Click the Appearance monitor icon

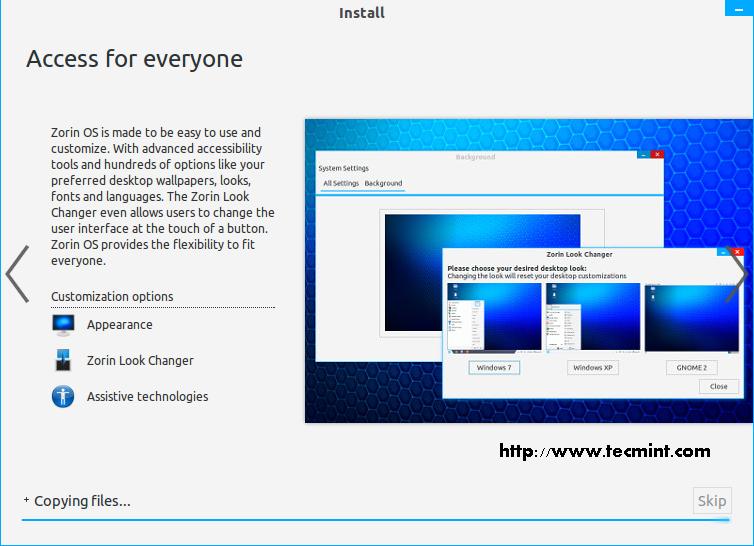point(63,325)
